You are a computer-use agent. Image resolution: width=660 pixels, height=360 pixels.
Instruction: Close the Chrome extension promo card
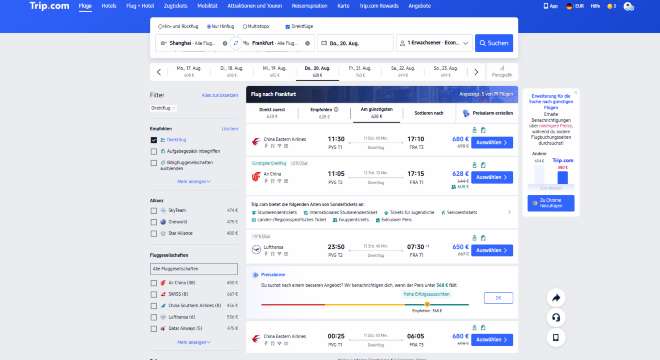click(576, 92)
